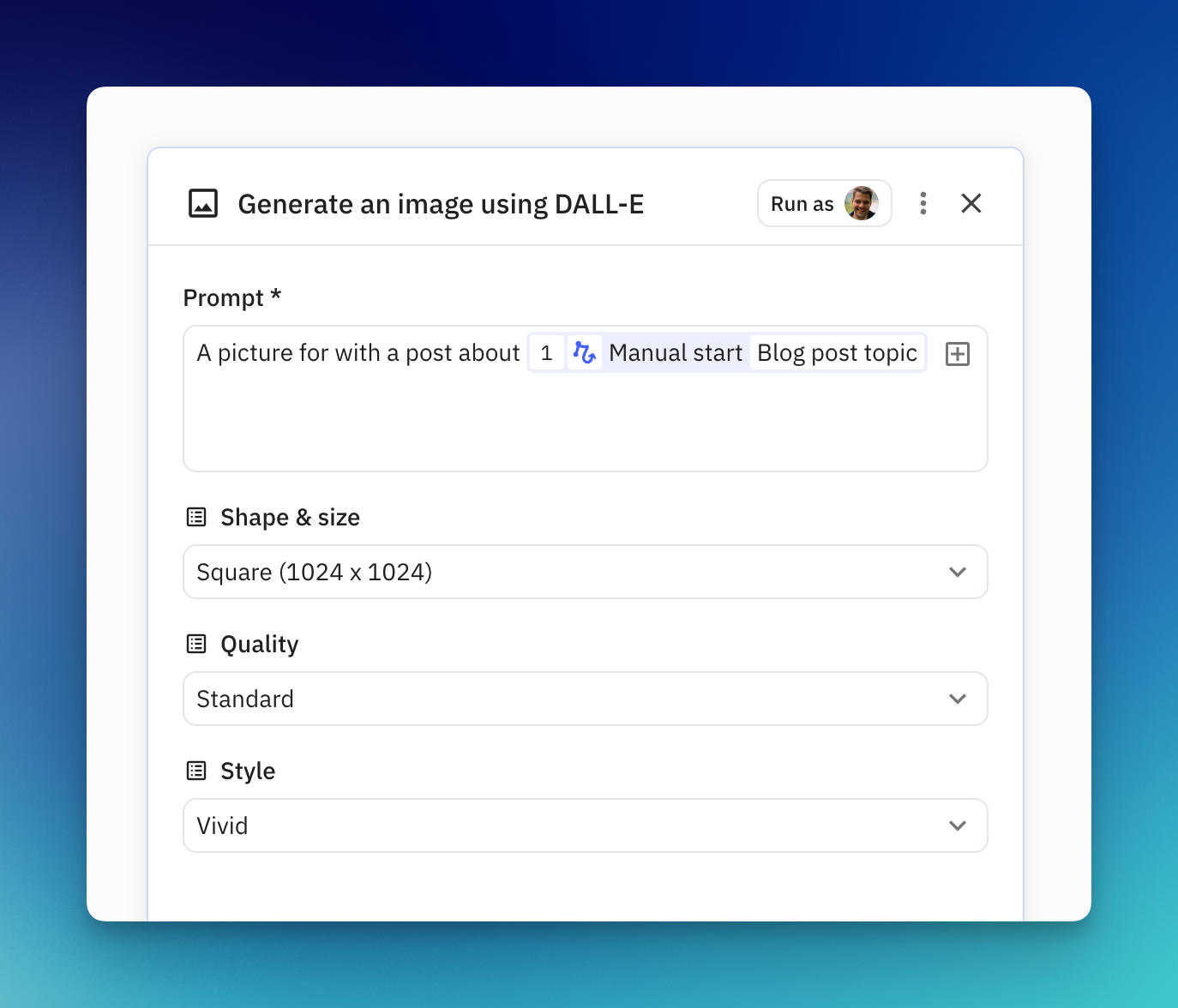
Task: Click the Prompt field label
Action: 232,297
